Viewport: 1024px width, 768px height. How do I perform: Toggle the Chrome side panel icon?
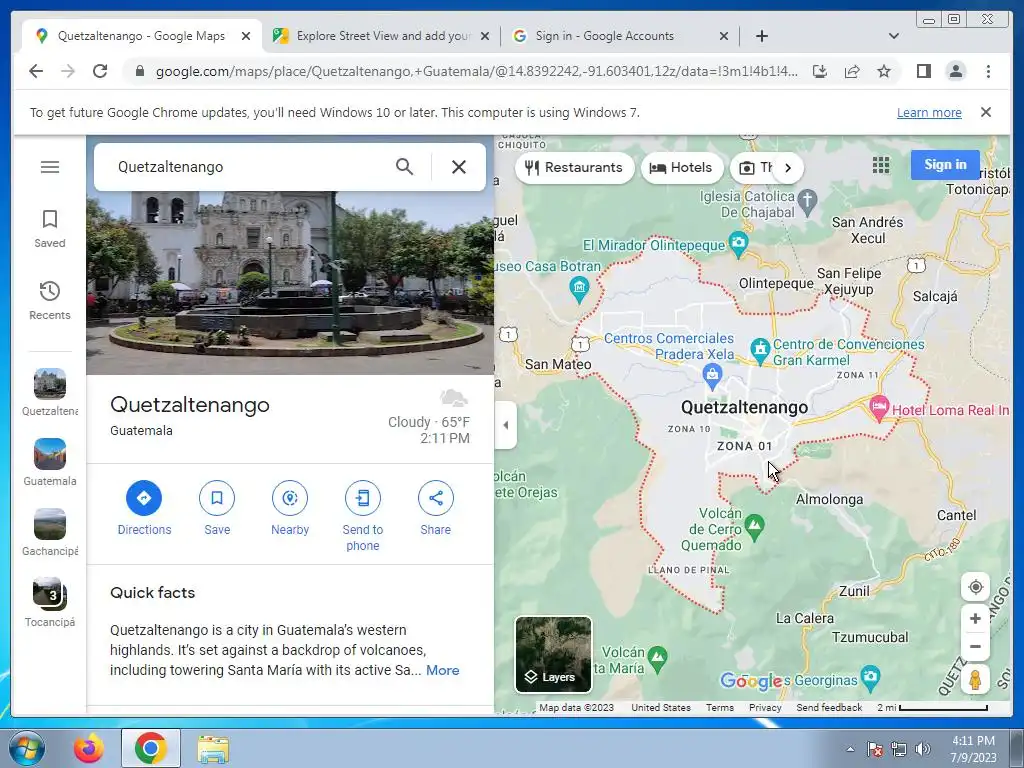tap(923, 71)
